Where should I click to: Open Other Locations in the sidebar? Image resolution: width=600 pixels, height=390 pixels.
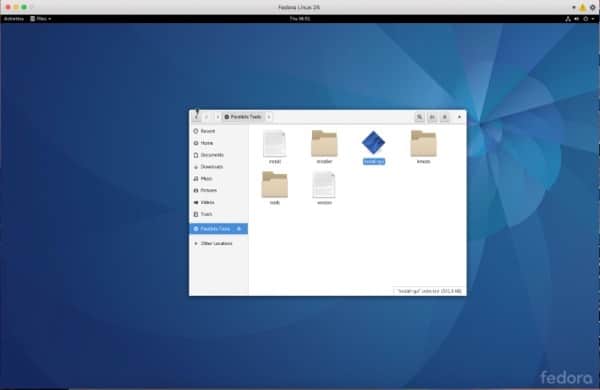click(x=218, y=243)
